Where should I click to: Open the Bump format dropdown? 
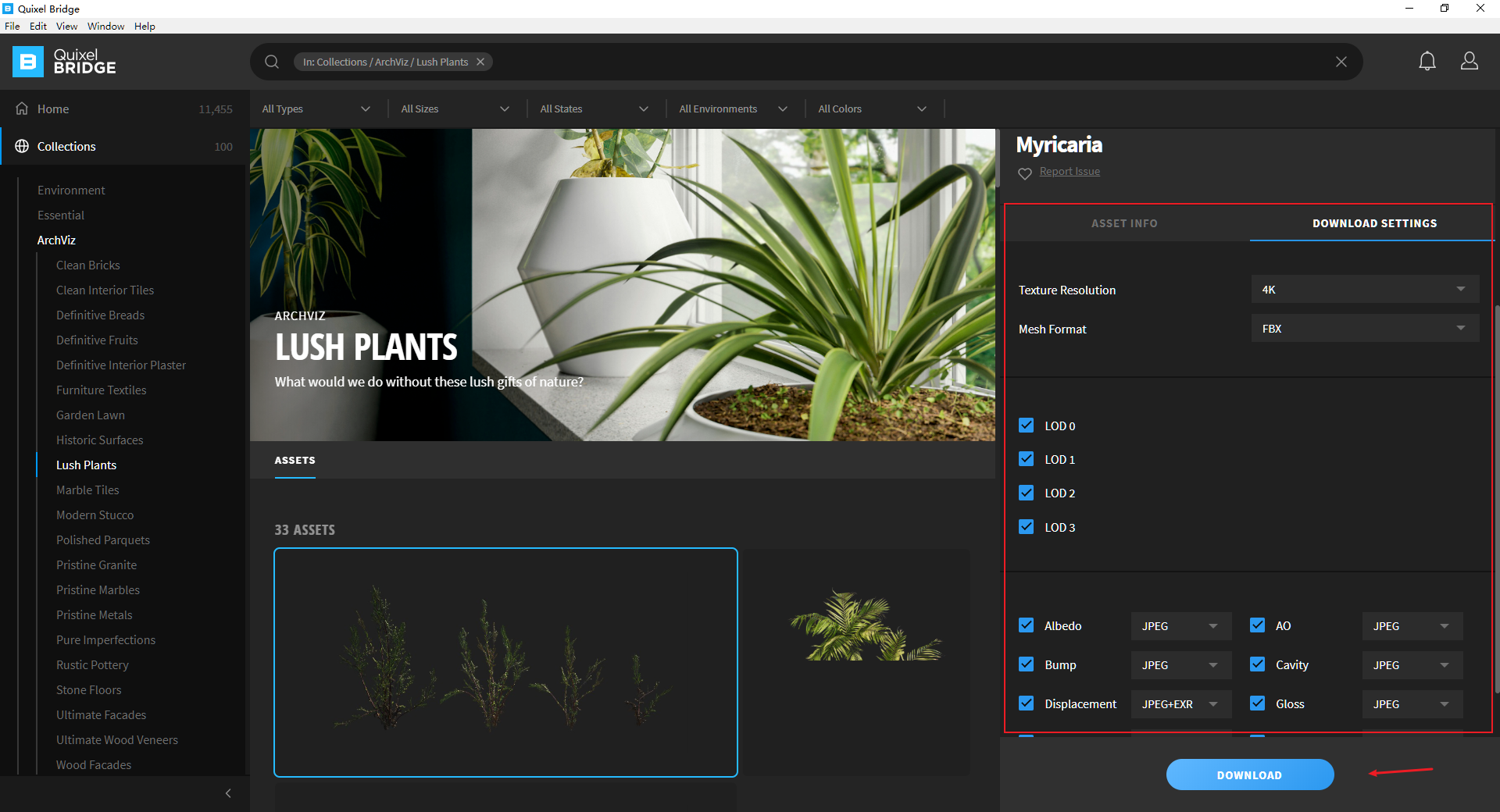pyautogui.click(x=1181, y=665)
